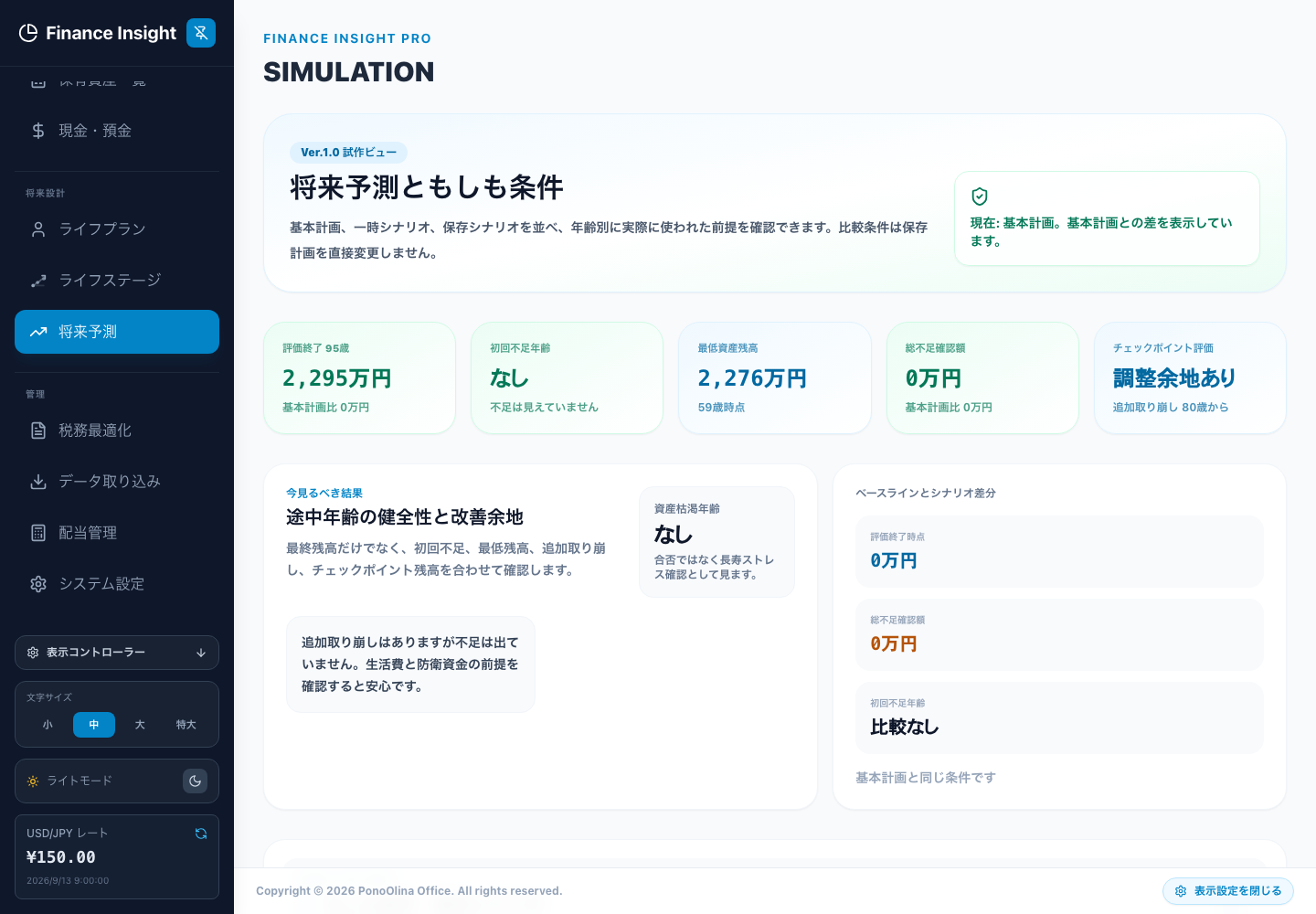The image size is (1316, 914).
Task: Click the 将来予測ともしも条件 heading
Action: pos(427,187)
